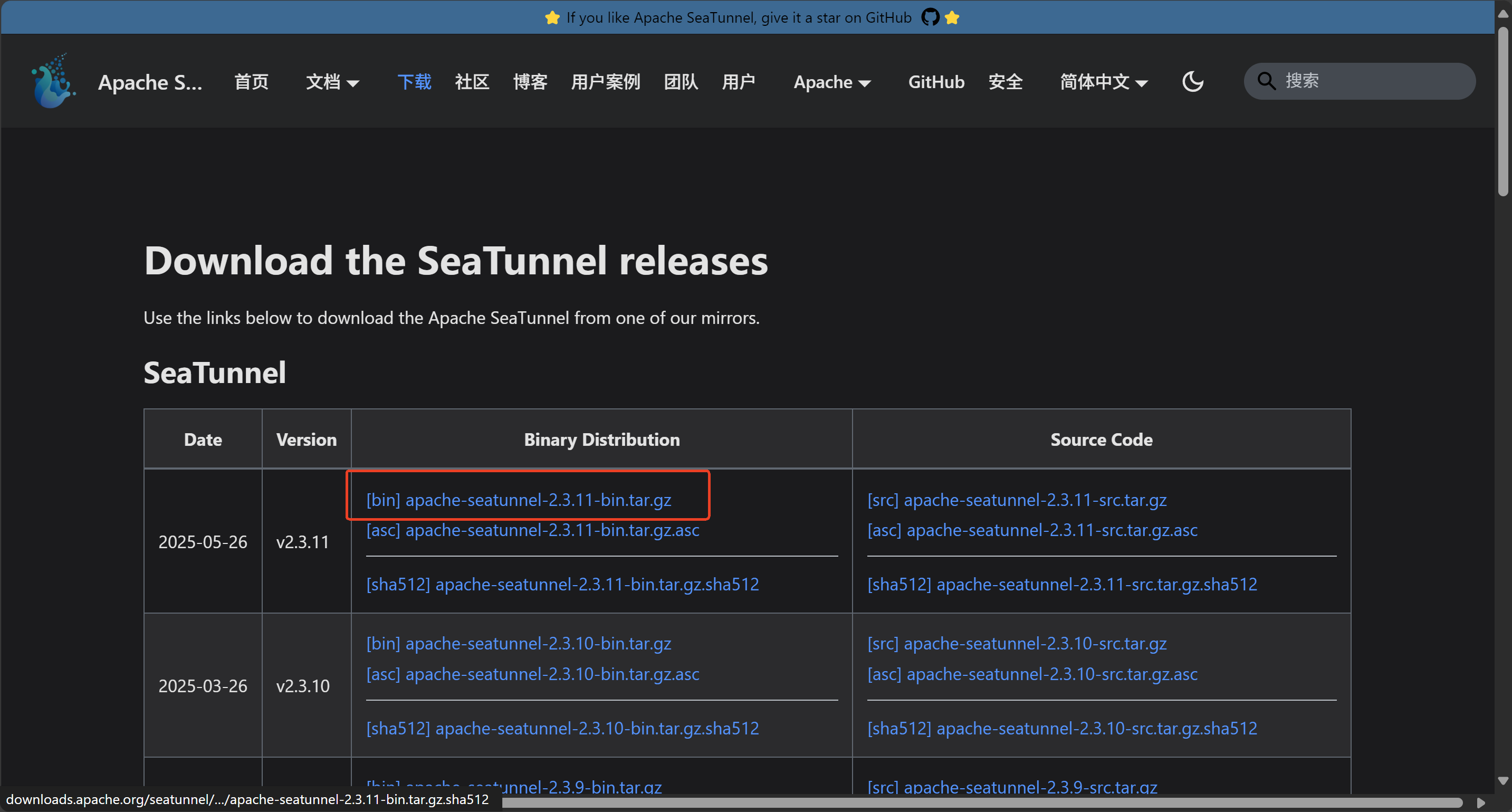The width and height of the screenshot is (1512, 812).
Task: Go to the 首页 nav item
Action: [x=251, y=82]
